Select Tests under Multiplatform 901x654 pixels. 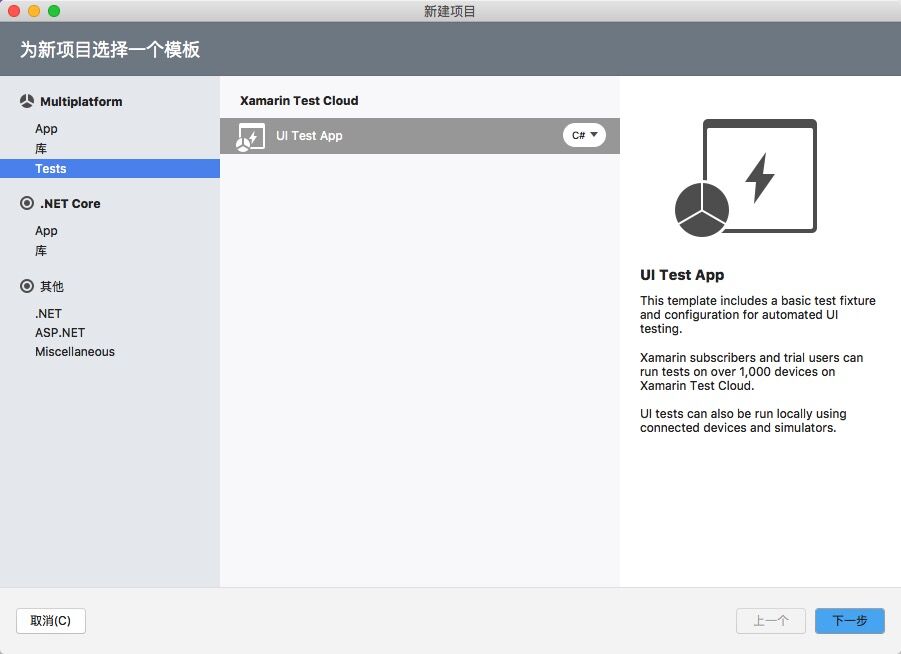[51, 169]
